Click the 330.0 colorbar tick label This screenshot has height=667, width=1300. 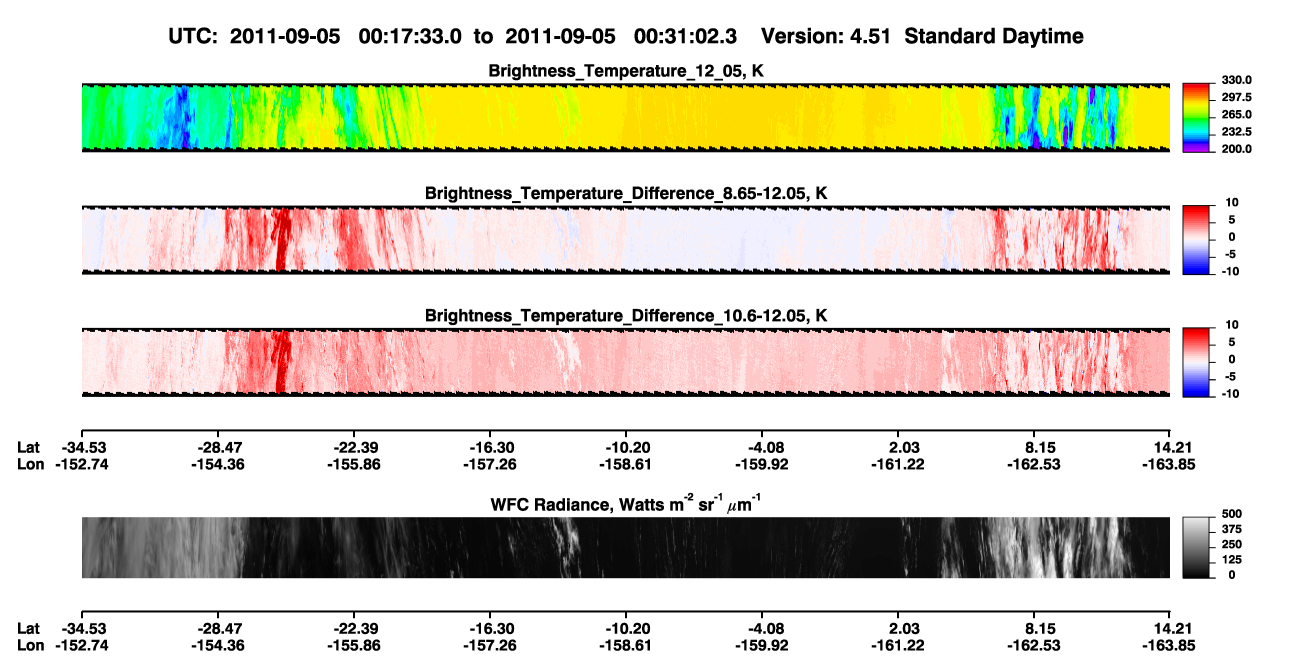click(x=1236, y=81)
